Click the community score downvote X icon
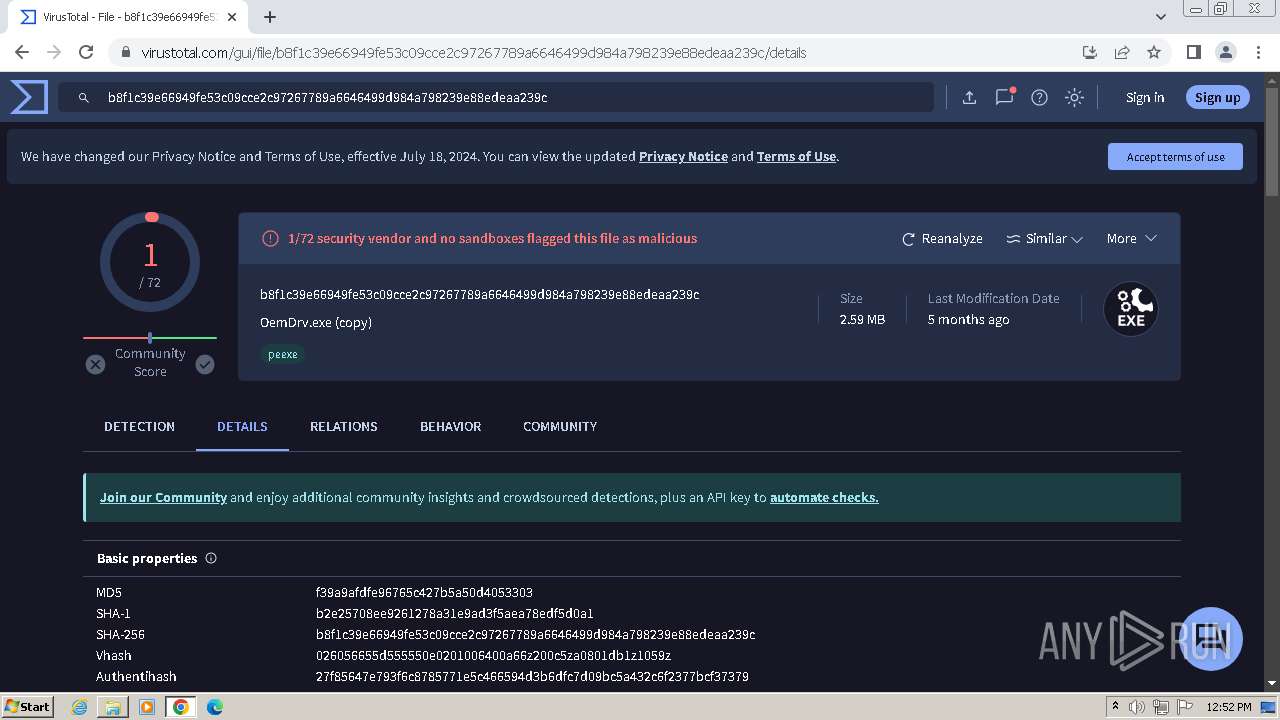 [x=95, y=364]
